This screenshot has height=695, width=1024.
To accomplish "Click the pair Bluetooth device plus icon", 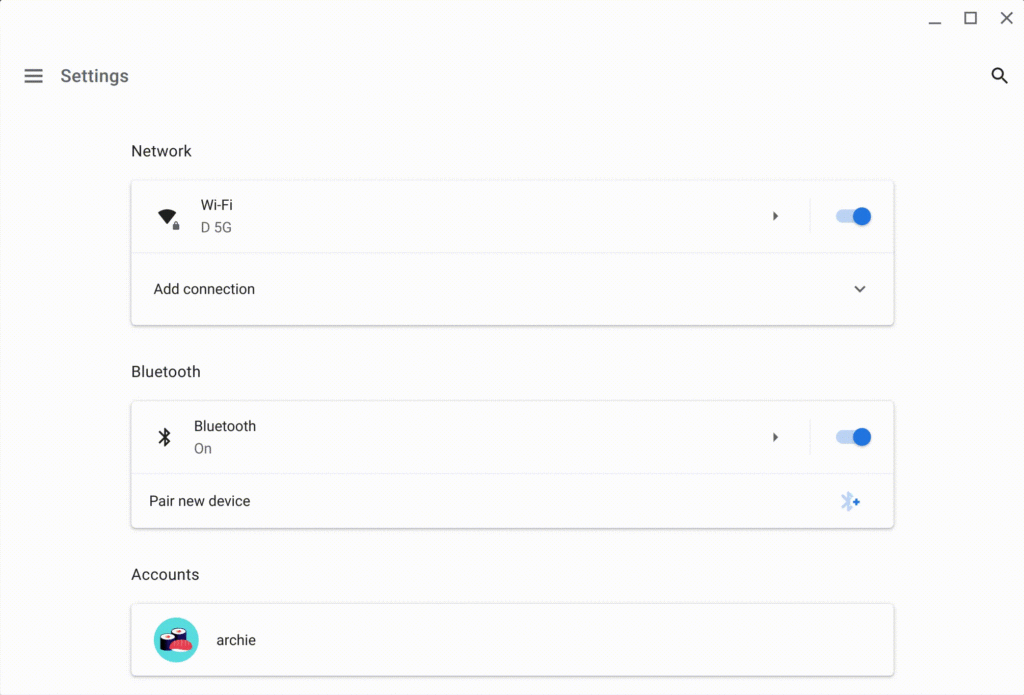I will pyautogui.click(x=850, y=501).
